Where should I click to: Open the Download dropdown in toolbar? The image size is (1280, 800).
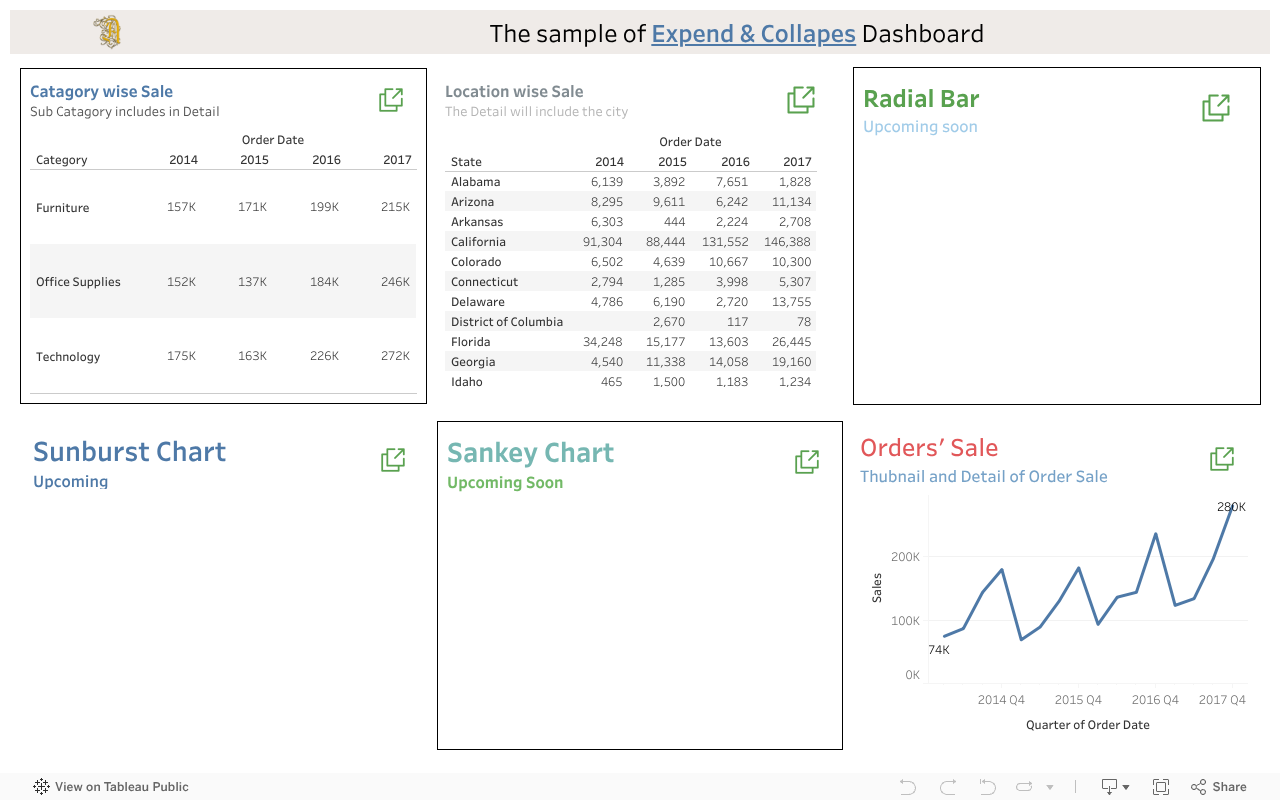[1115, 787]
